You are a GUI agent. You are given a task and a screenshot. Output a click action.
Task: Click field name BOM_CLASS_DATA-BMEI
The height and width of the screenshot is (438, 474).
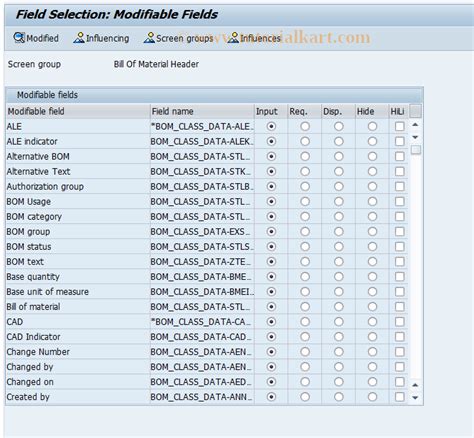(x=202, y=292)
